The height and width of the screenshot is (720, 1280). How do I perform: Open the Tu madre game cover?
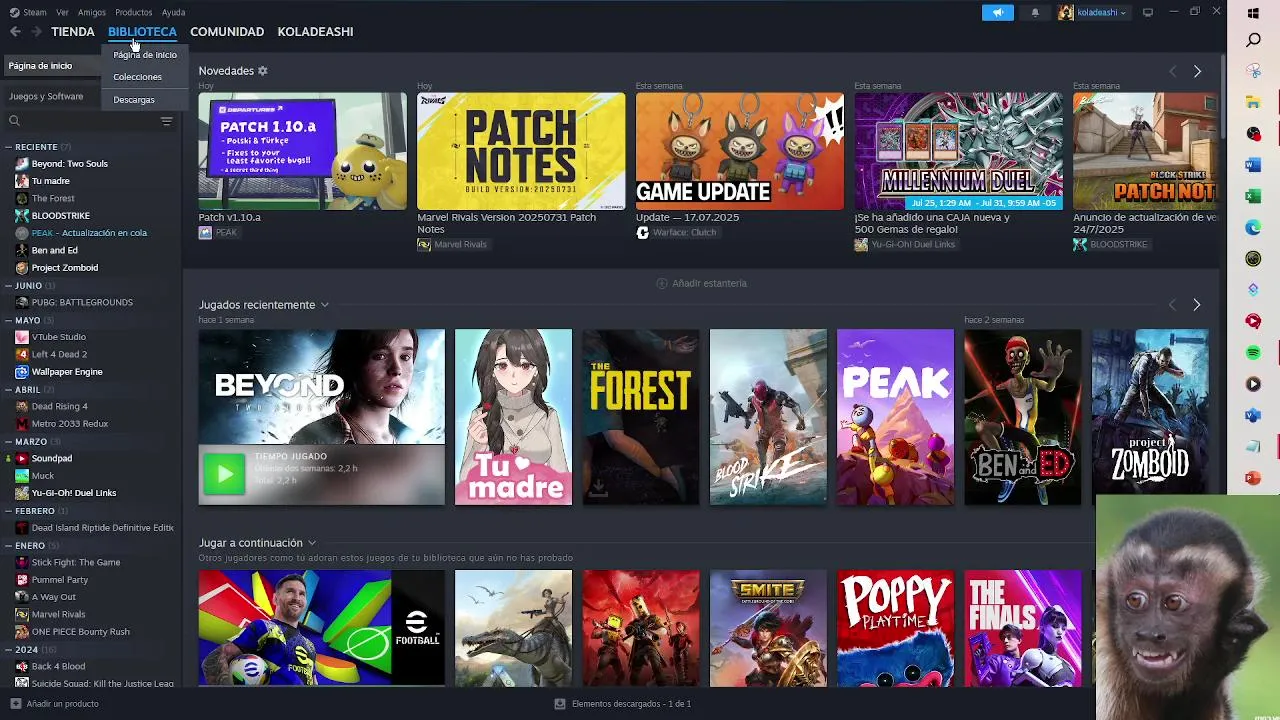[513, 417]
